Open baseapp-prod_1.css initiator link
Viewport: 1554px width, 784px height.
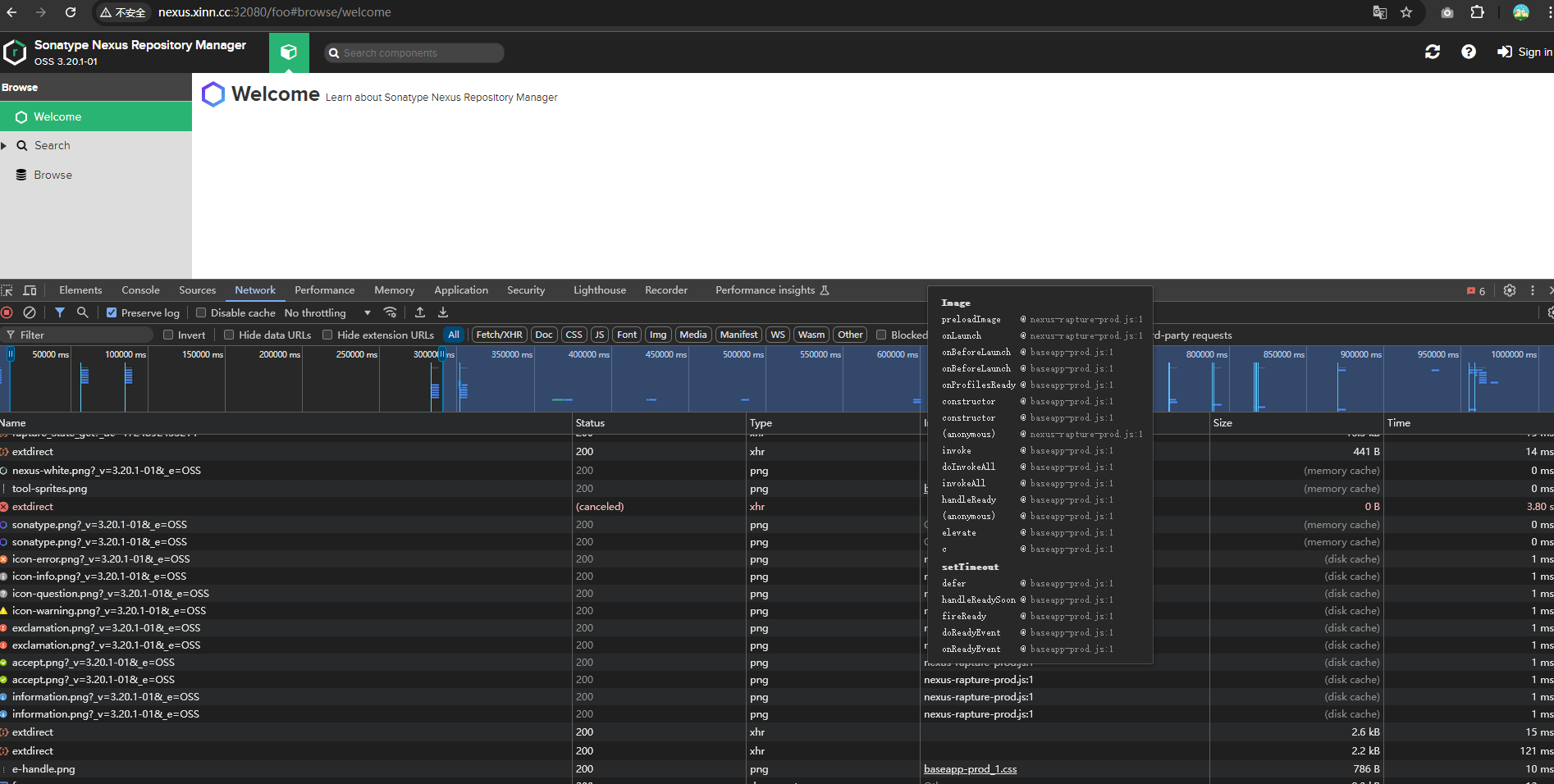tap(970, 769)
